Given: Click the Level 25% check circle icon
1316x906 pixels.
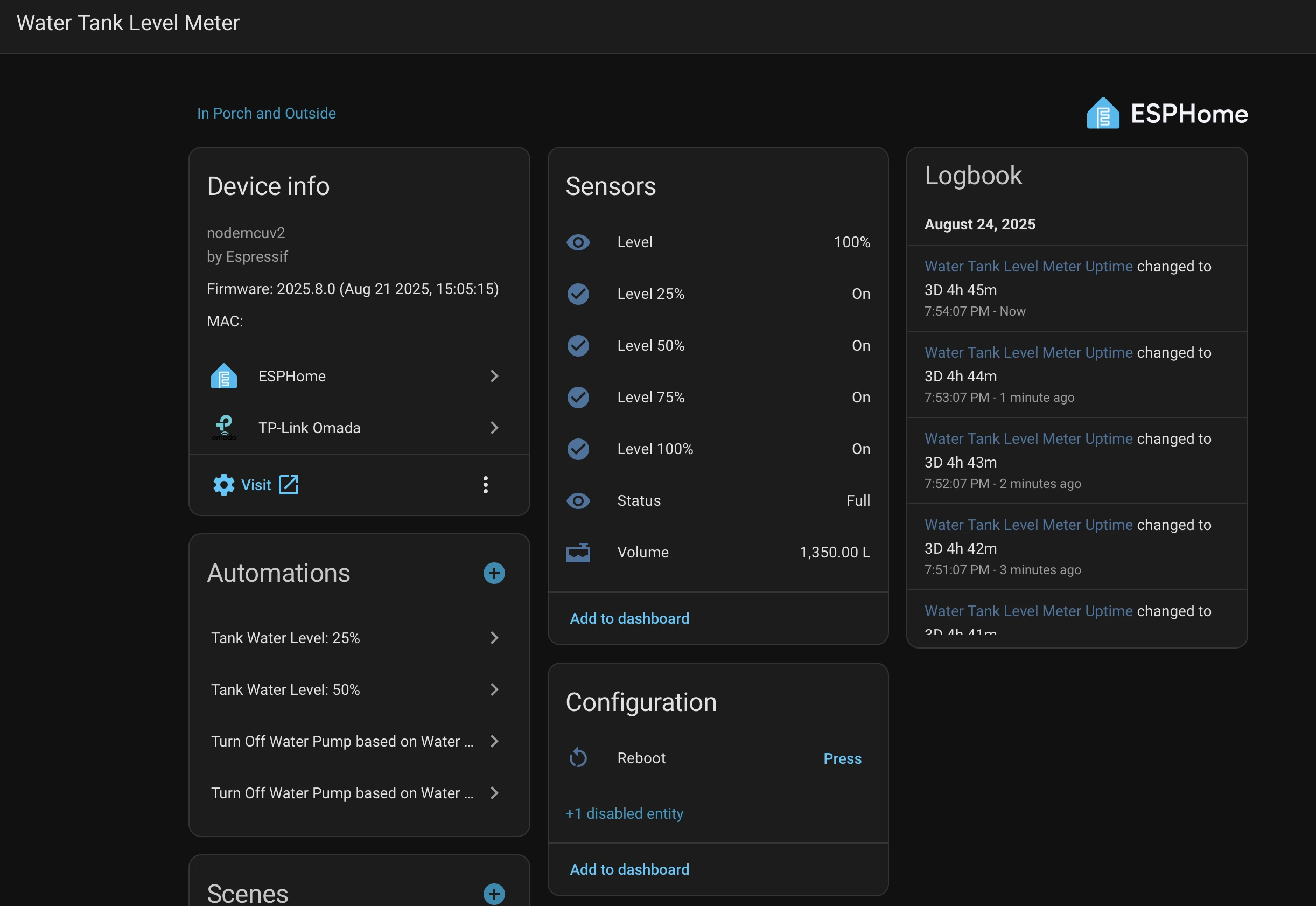Looking at the screenshot, I should pyautogui.click(x=578, y=294).
